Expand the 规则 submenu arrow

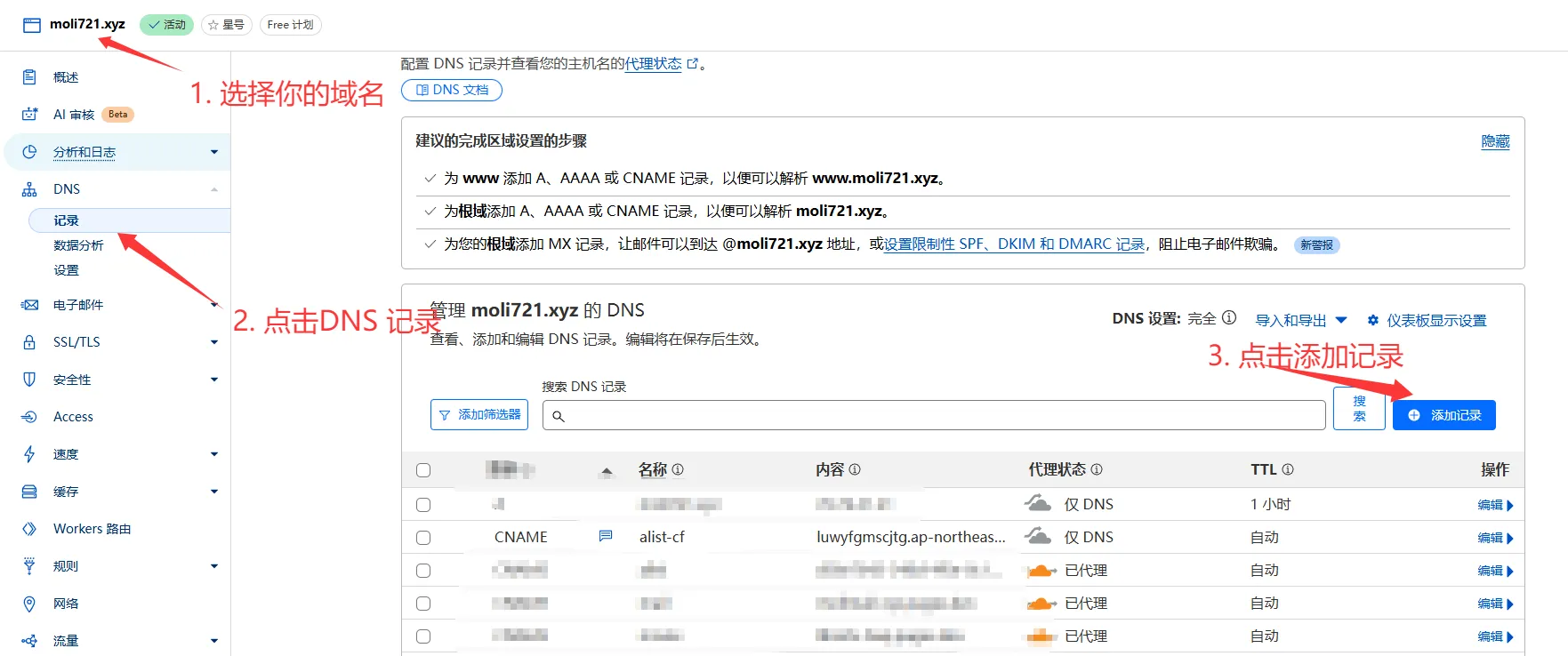click(214, 566)
